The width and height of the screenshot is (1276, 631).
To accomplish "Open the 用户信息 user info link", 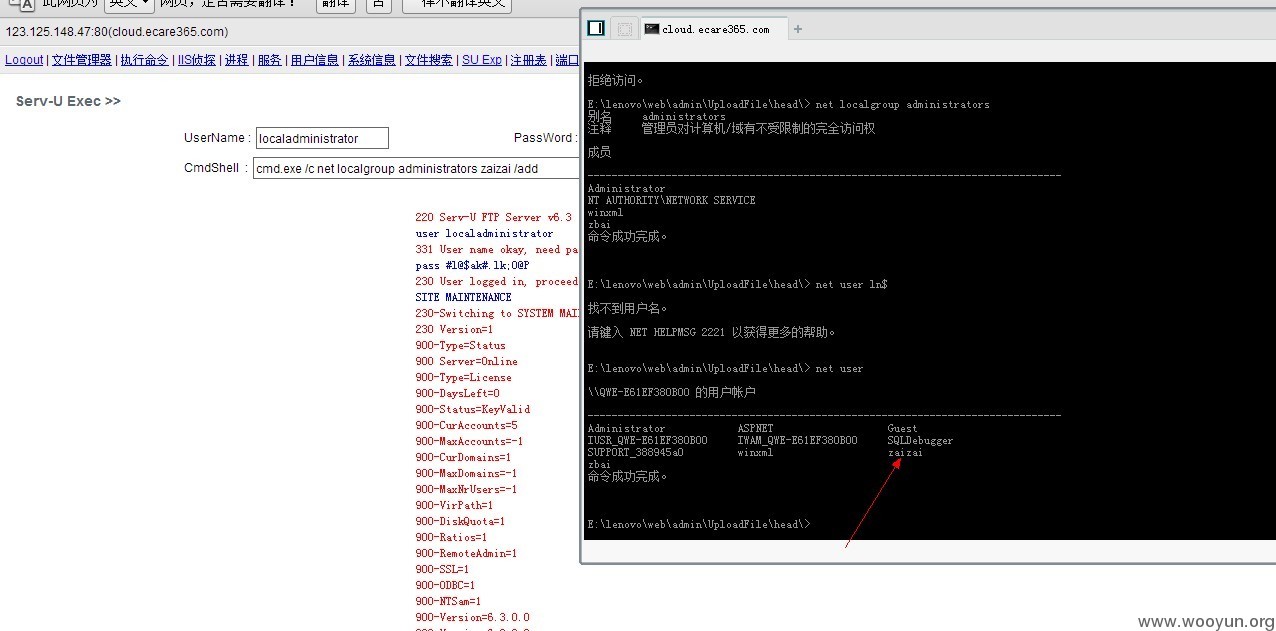I will (315, 60).
